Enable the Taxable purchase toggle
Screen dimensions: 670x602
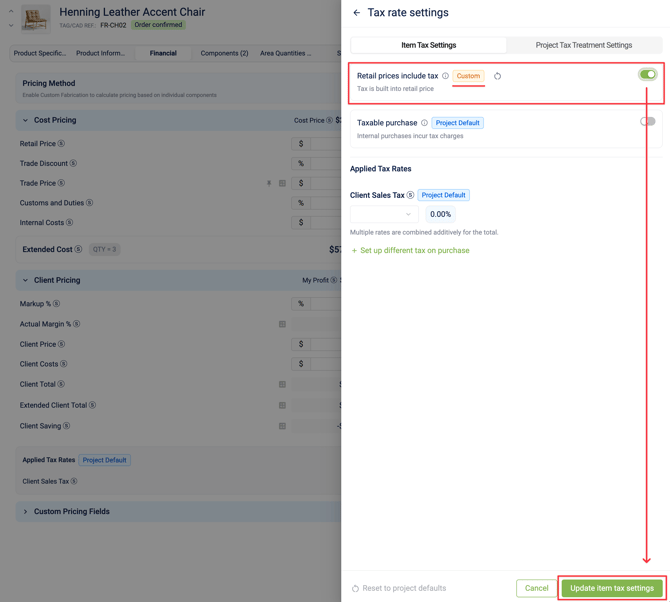[x=647, y=121]
